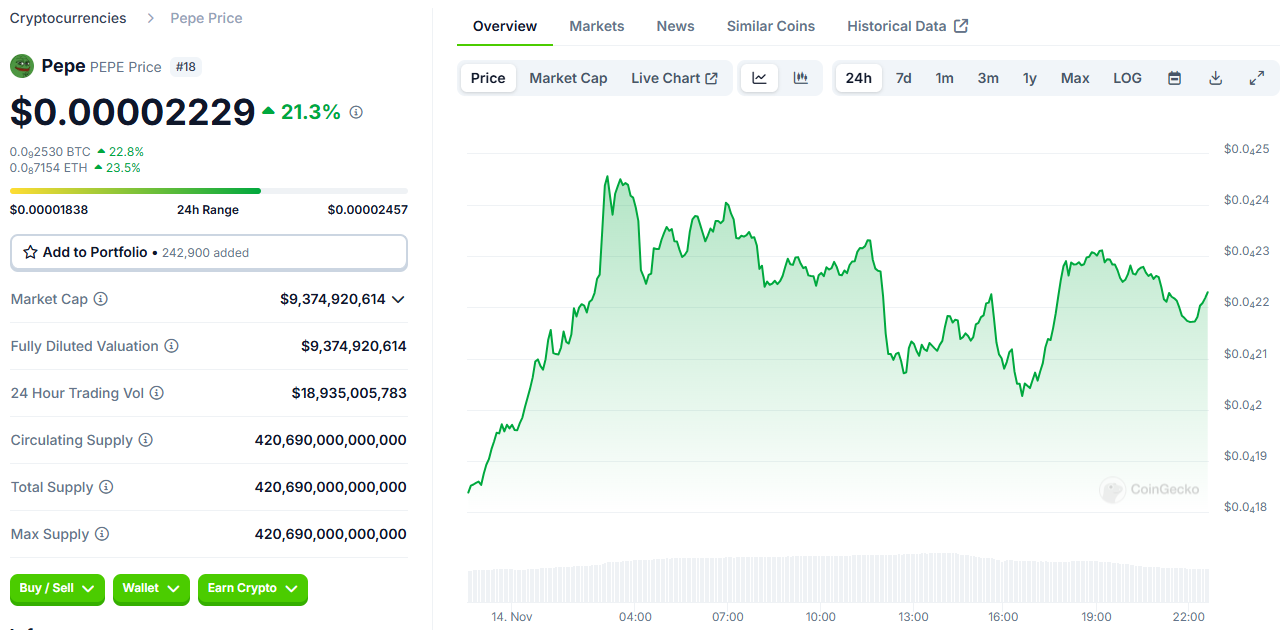Click the Max Supply info icon
The width and height of the screenshot is (1280, 630).
(x=102, y=534)
